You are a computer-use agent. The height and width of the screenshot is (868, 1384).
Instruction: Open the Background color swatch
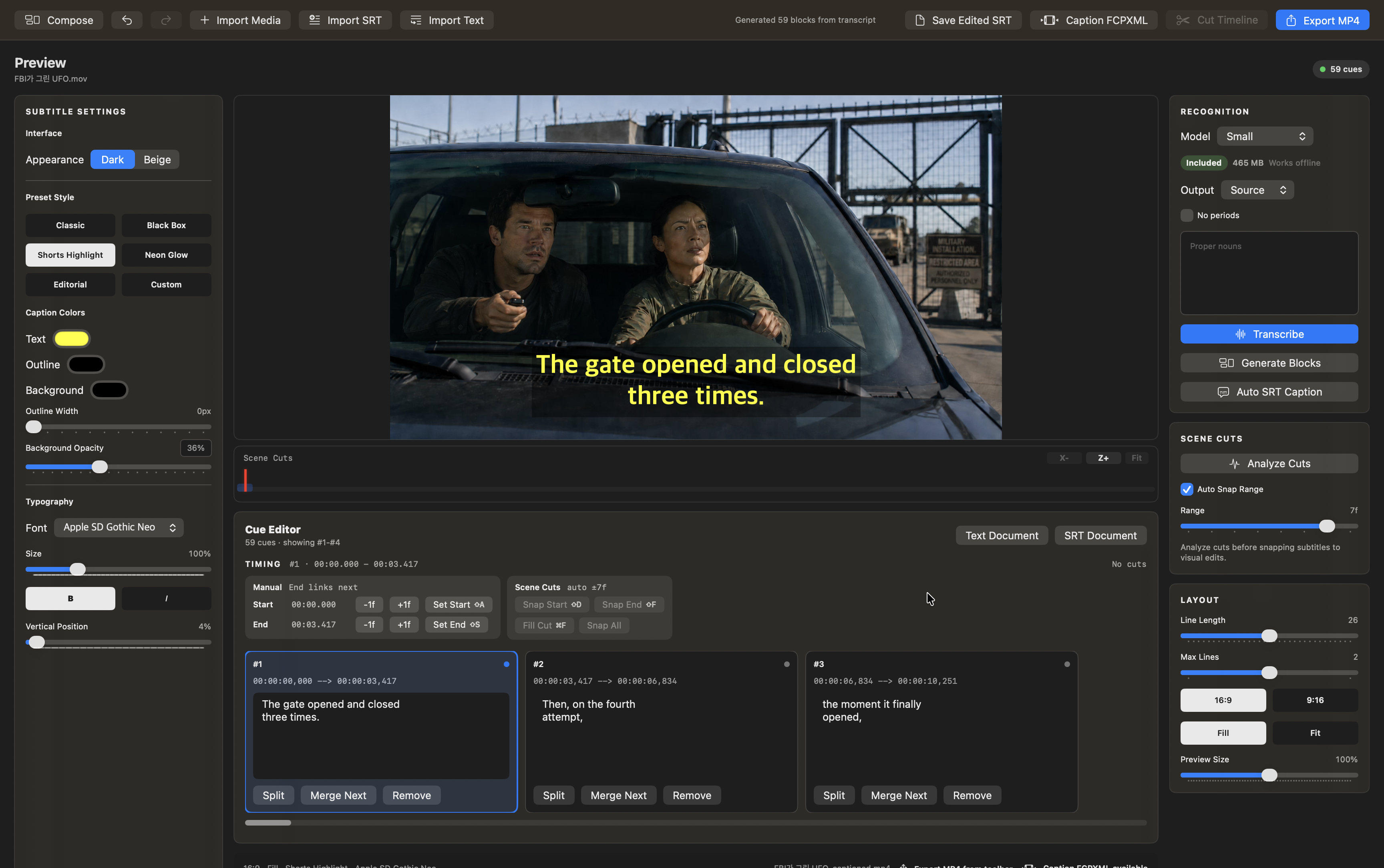click(x=109, y=390)
